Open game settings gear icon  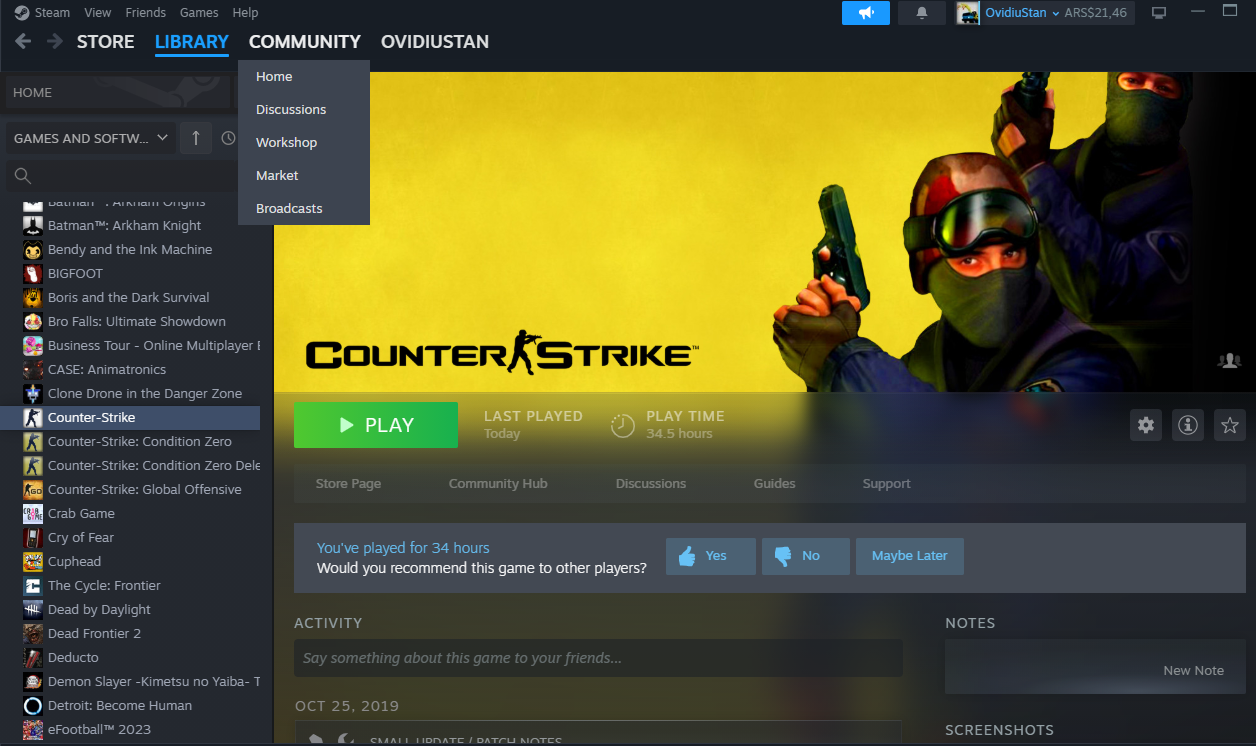click(x=1146, y=425)
